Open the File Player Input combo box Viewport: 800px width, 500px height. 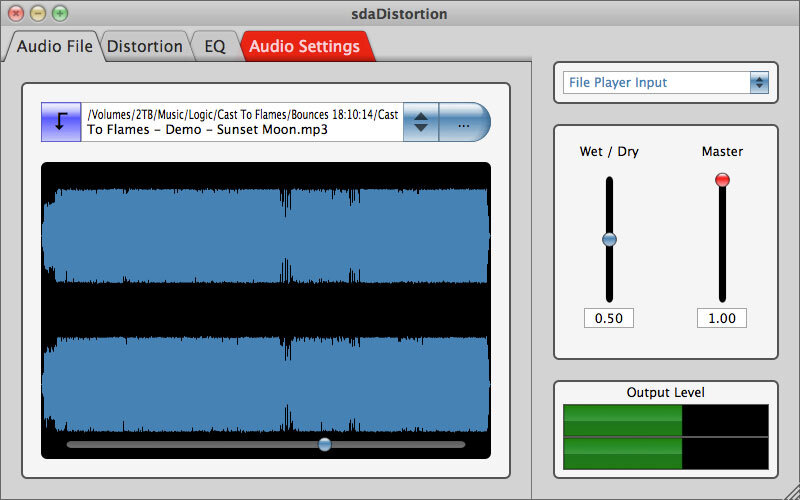666,83
